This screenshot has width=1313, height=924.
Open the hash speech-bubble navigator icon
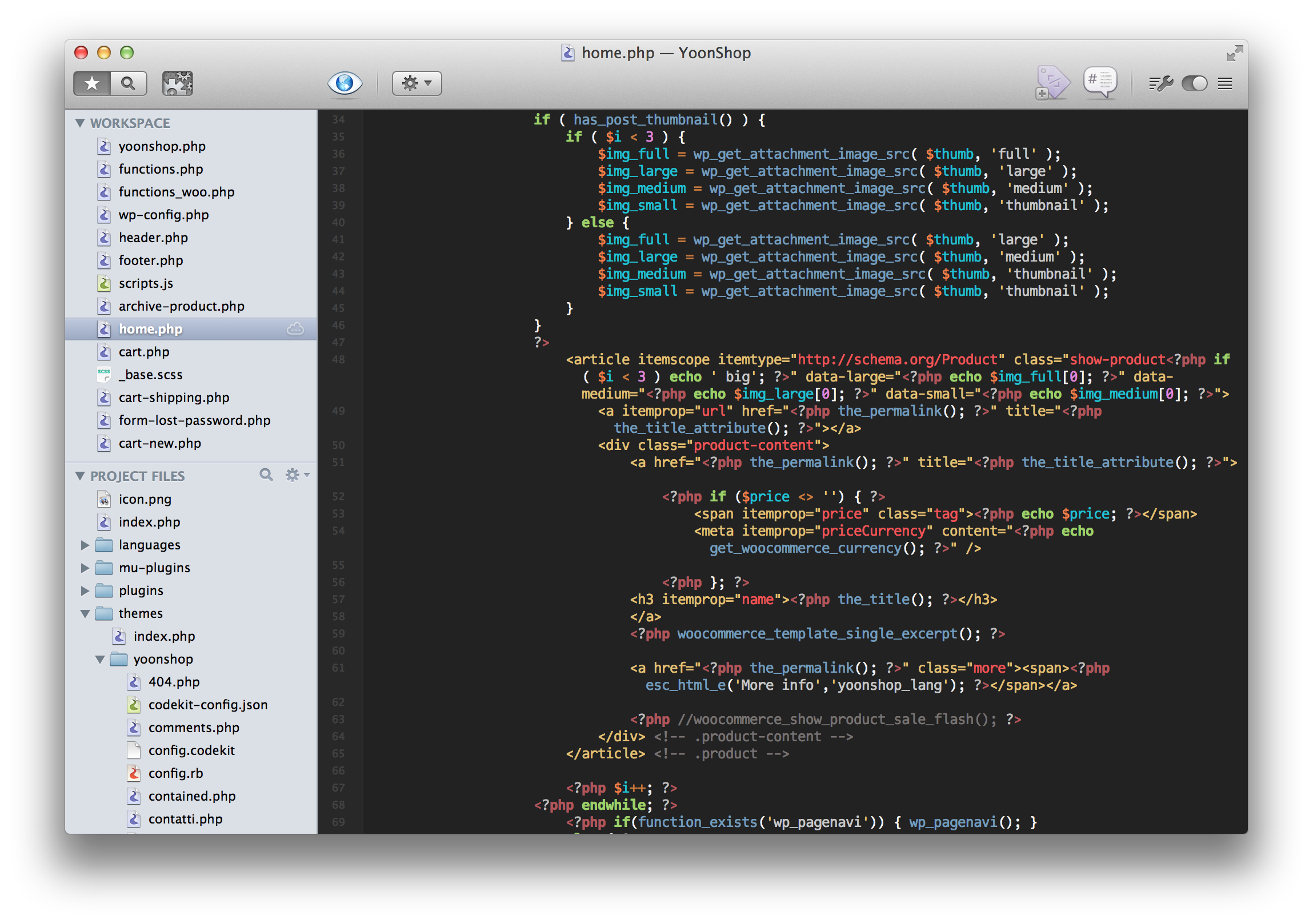(1100, 82)
